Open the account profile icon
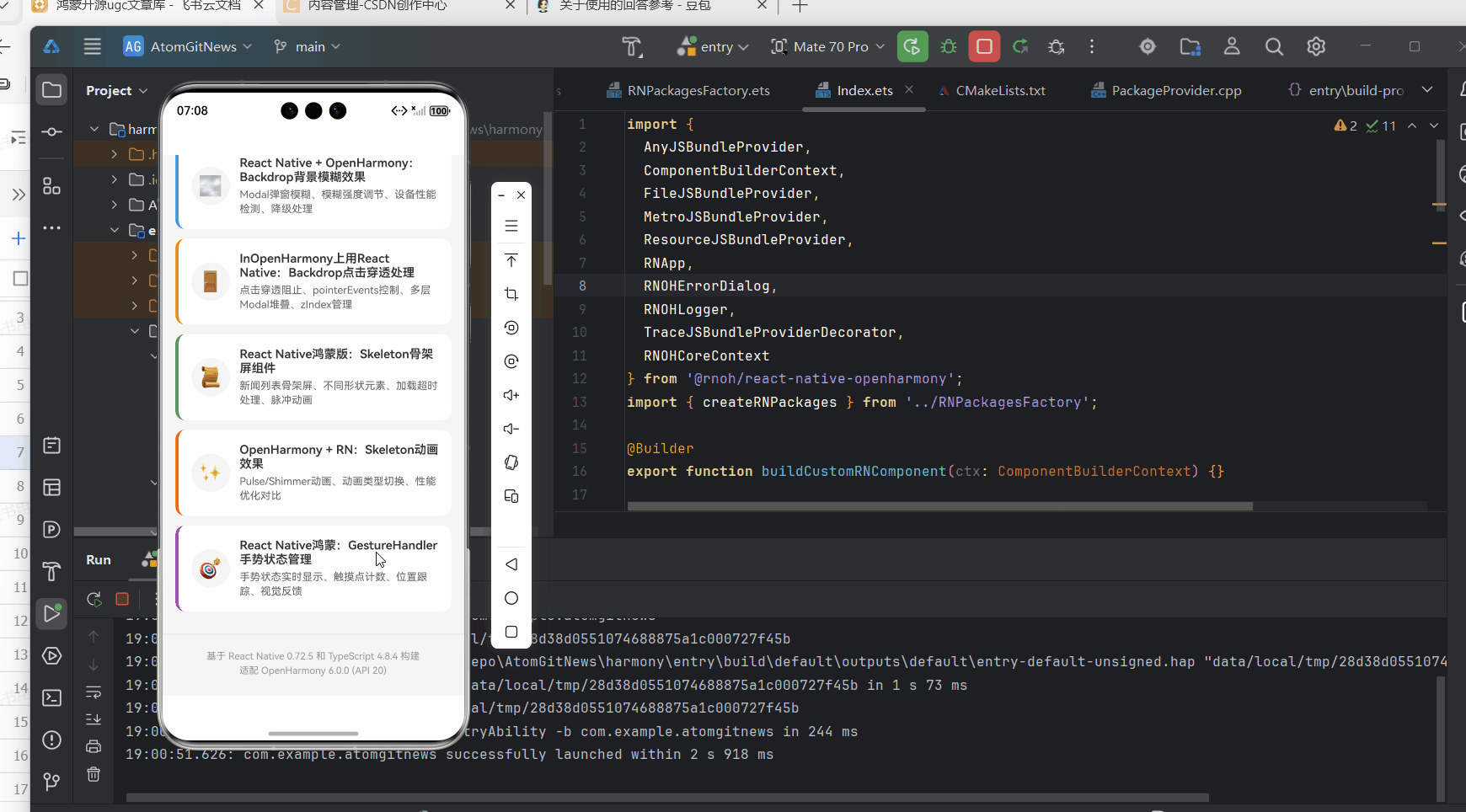The width and height of the screenshot is (1466, 812). [1232, 46]
